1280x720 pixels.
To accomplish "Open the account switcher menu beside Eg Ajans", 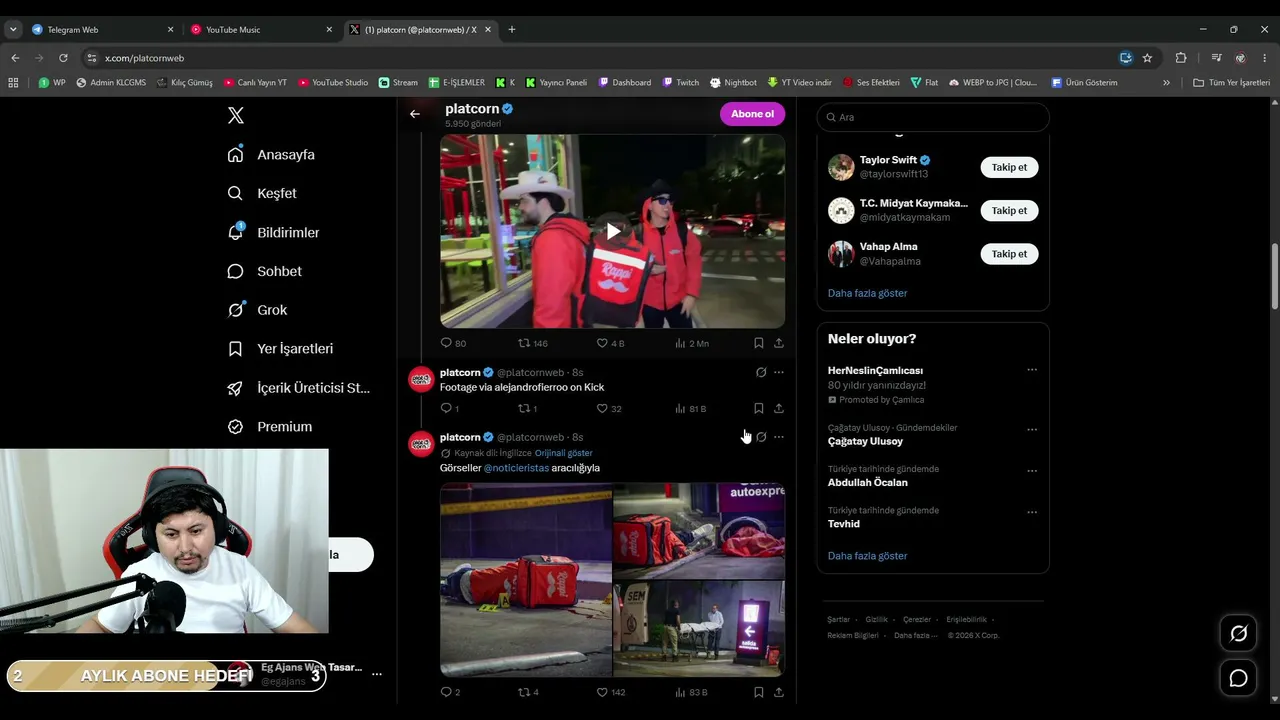I will [x=376, y=674].
